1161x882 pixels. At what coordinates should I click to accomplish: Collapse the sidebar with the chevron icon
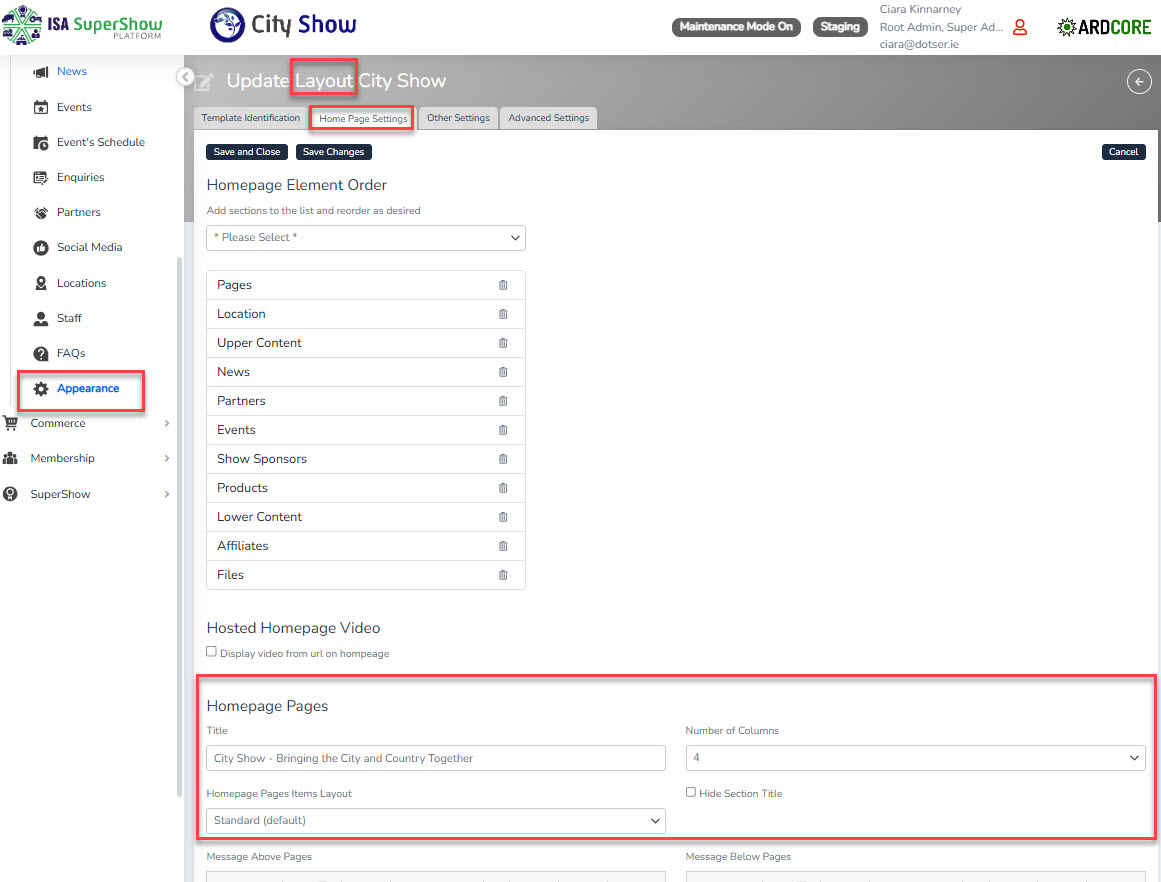tap(184, 76)
